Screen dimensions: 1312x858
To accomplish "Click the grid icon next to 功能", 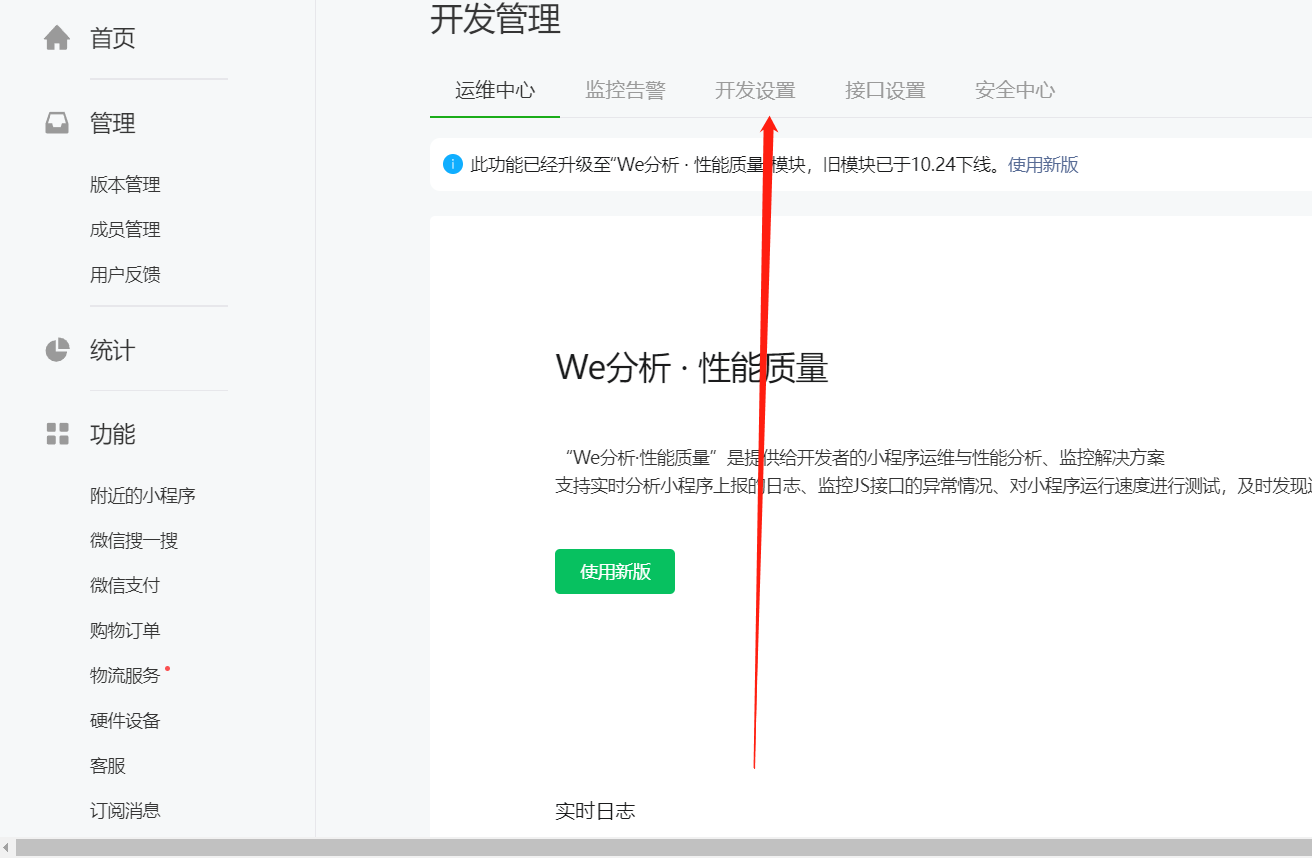I will tap(57, 434).
